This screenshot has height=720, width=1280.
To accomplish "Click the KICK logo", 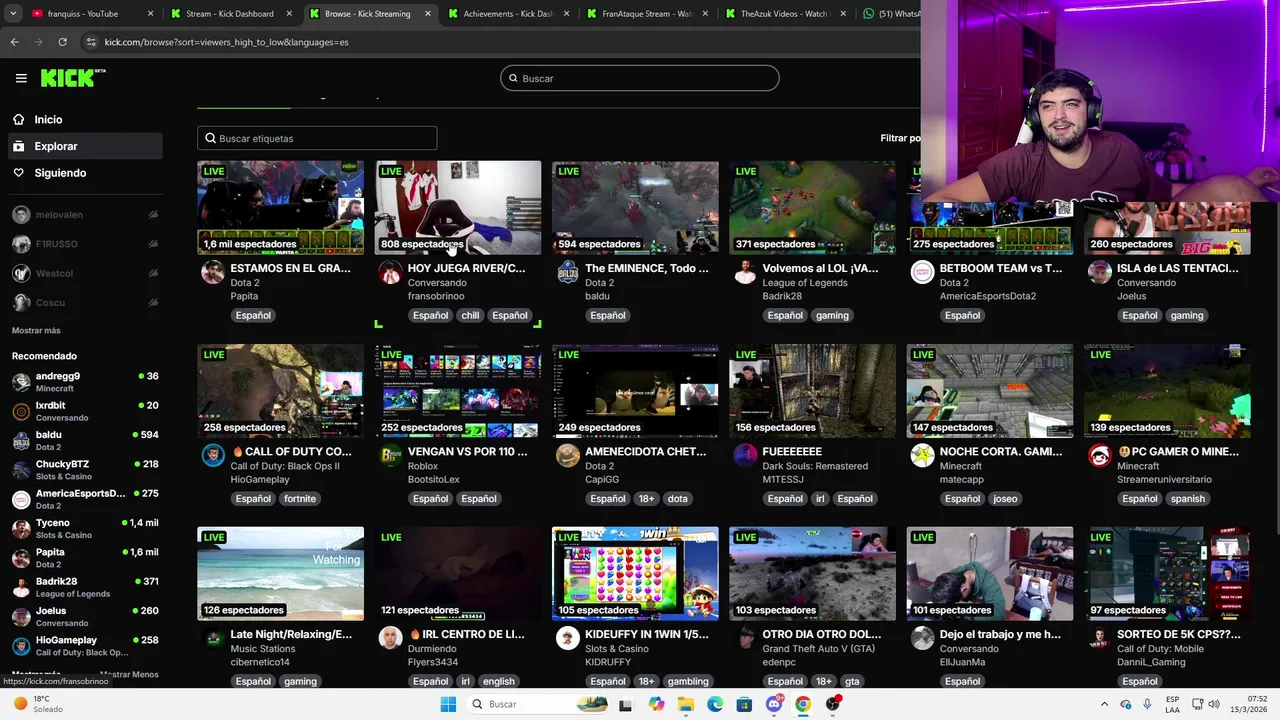I will click(x=72, y=78).
